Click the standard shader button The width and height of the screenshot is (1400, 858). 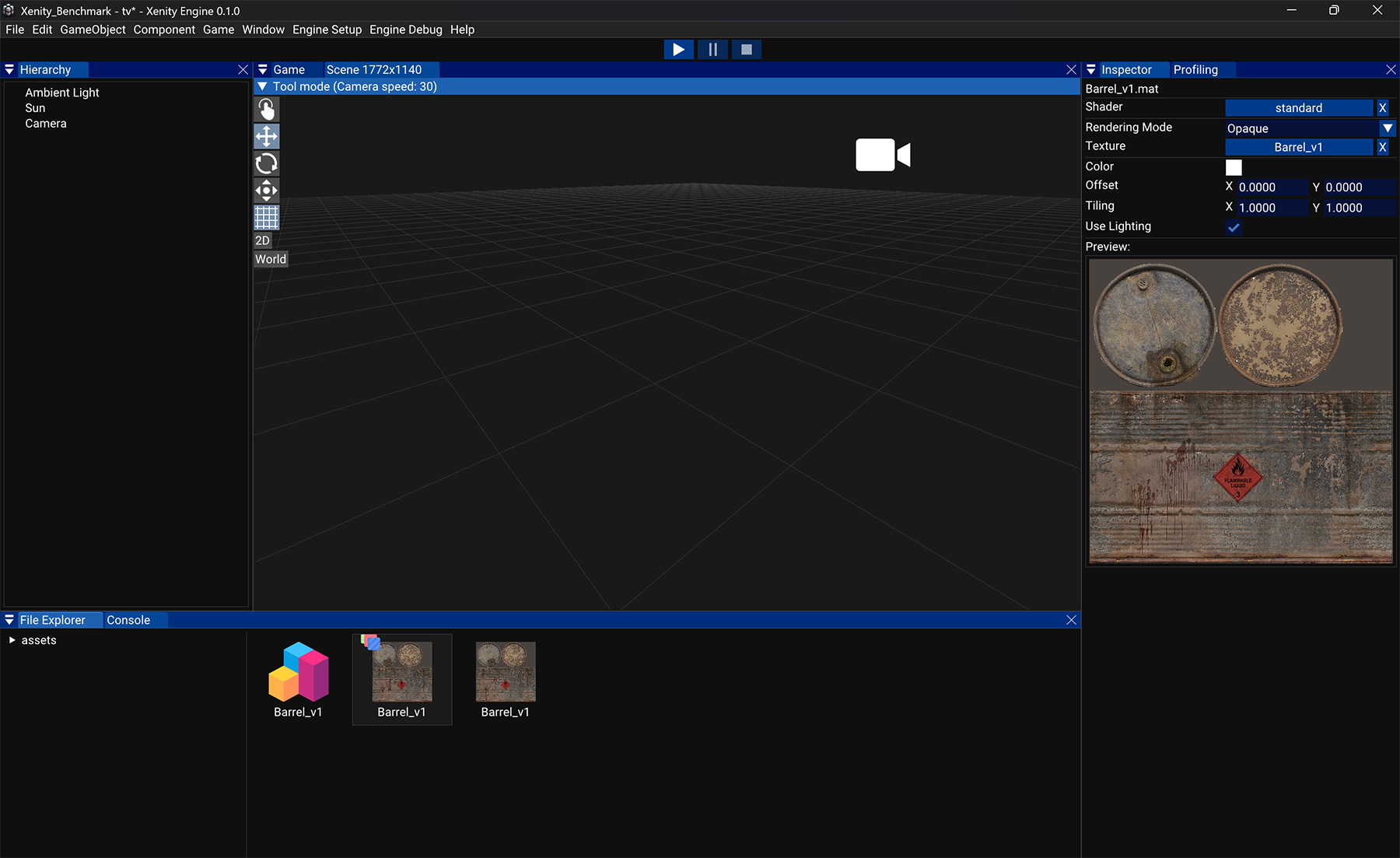click(1299, 108)
